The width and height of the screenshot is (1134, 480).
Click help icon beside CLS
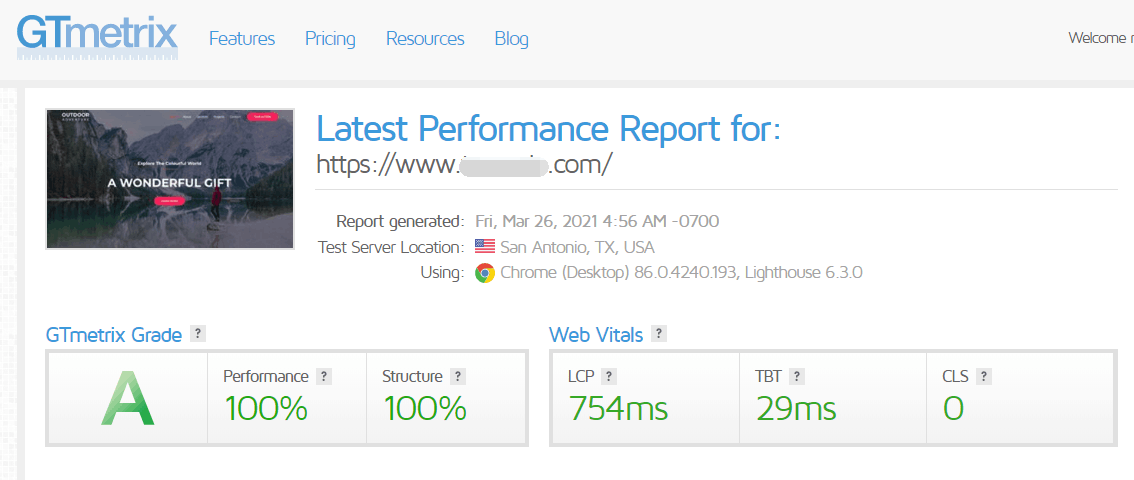(x=983, y=377)
